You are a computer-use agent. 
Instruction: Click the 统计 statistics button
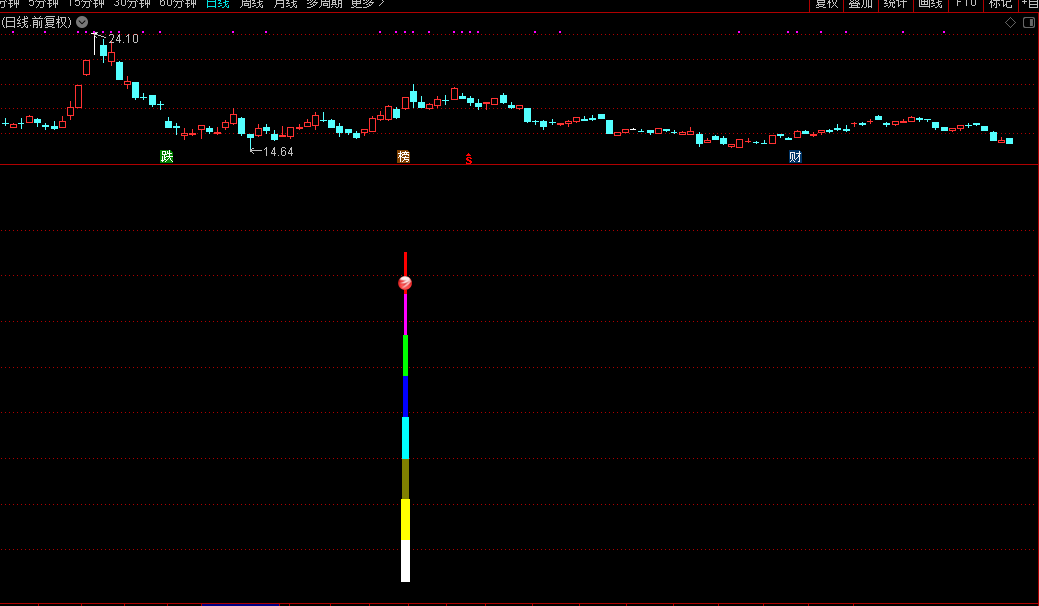[895, 4]
